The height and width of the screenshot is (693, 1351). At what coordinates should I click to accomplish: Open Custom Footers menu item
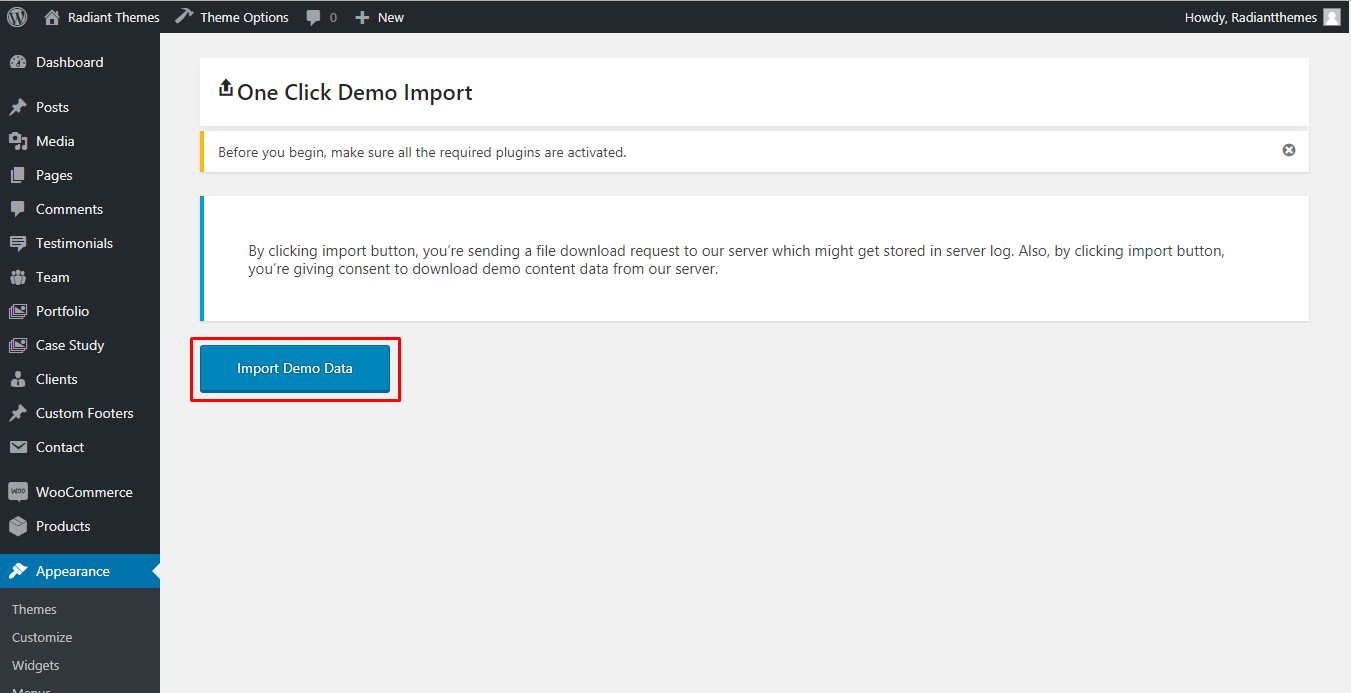84,413
